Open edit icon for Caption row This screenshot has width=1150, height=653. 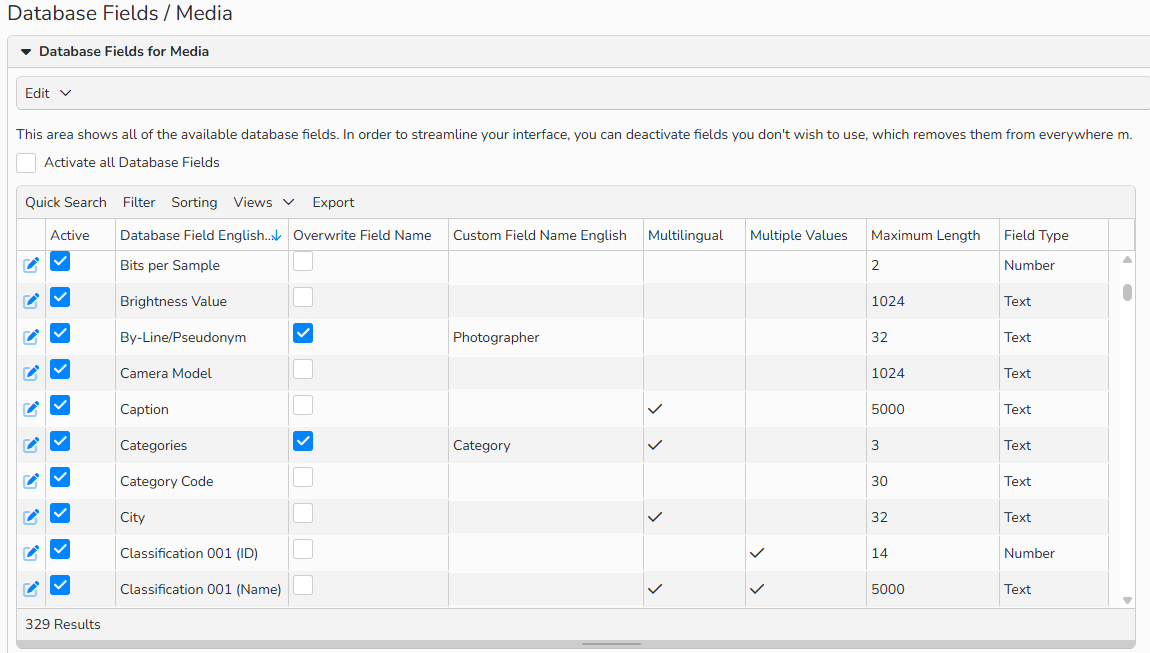(31, 409)
